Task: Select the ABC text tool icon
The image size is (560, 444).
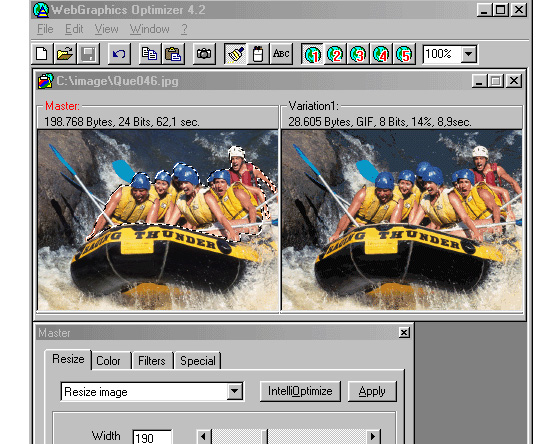Action: [281, 54]
